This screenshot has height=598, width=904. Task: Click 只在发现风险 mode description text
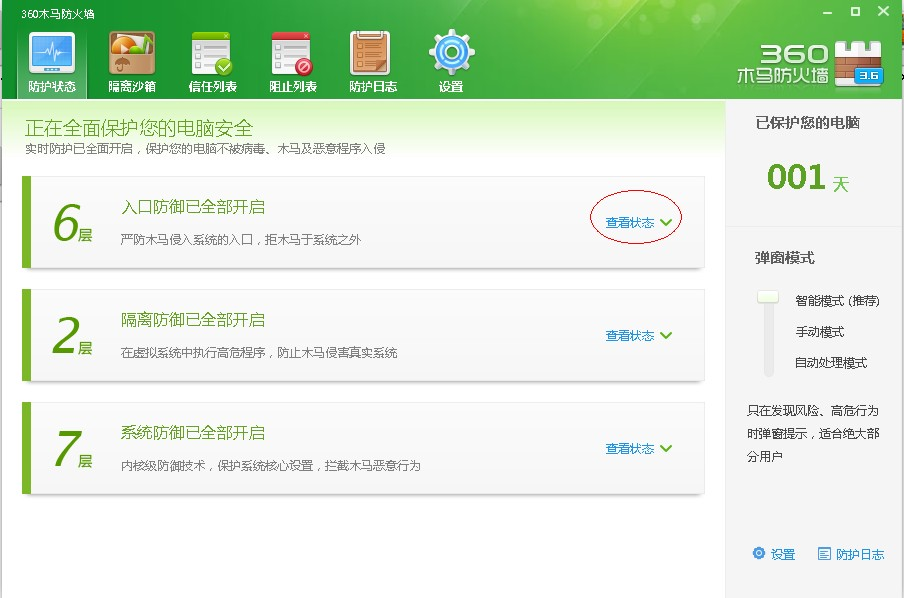[x=813, y=433]
